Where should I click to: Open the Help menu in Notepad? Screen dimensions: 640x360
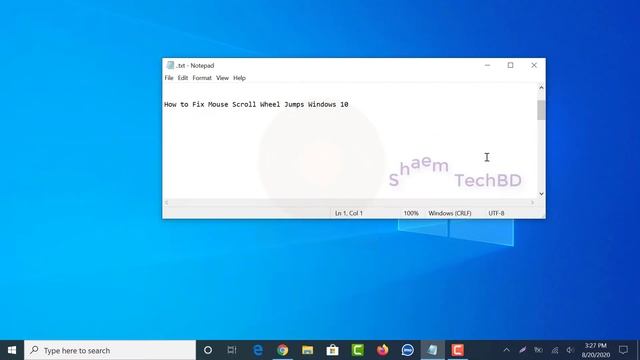coord(239,78)
